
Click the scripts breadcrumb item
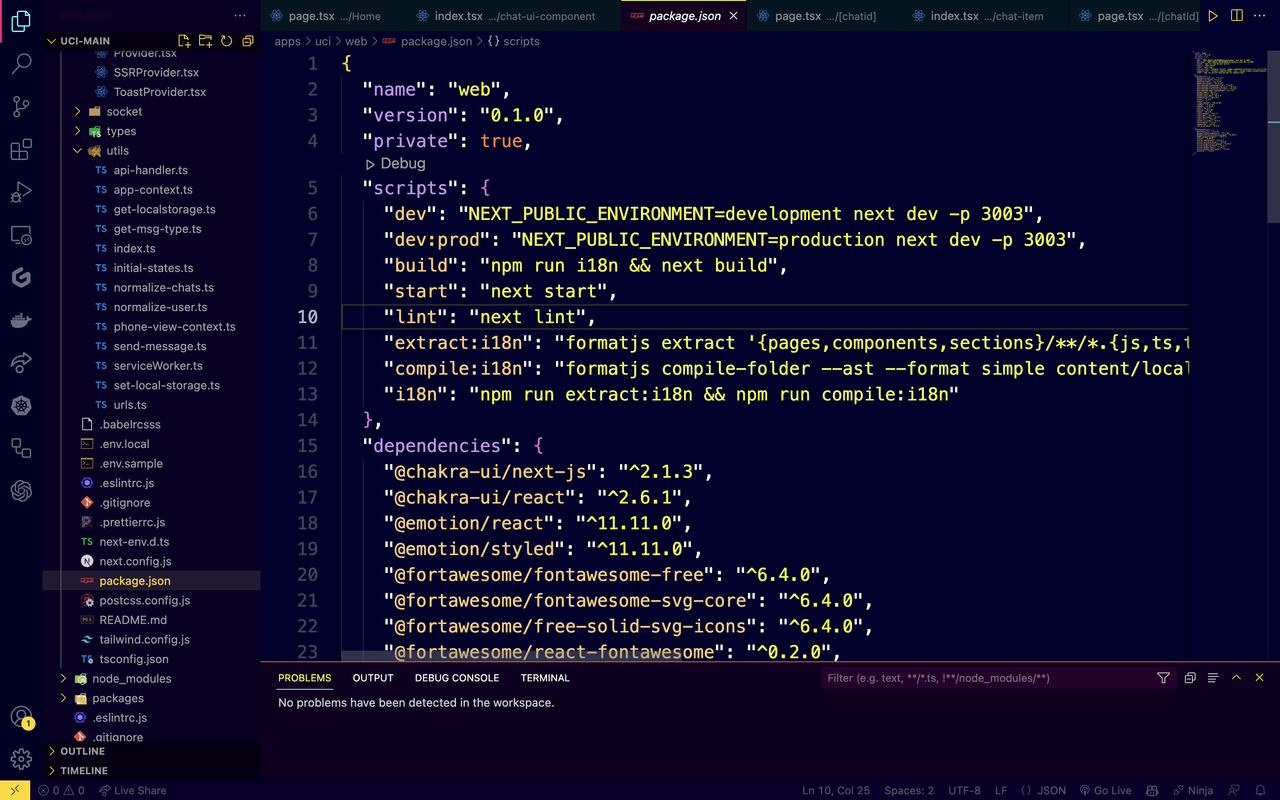[513, 41]
